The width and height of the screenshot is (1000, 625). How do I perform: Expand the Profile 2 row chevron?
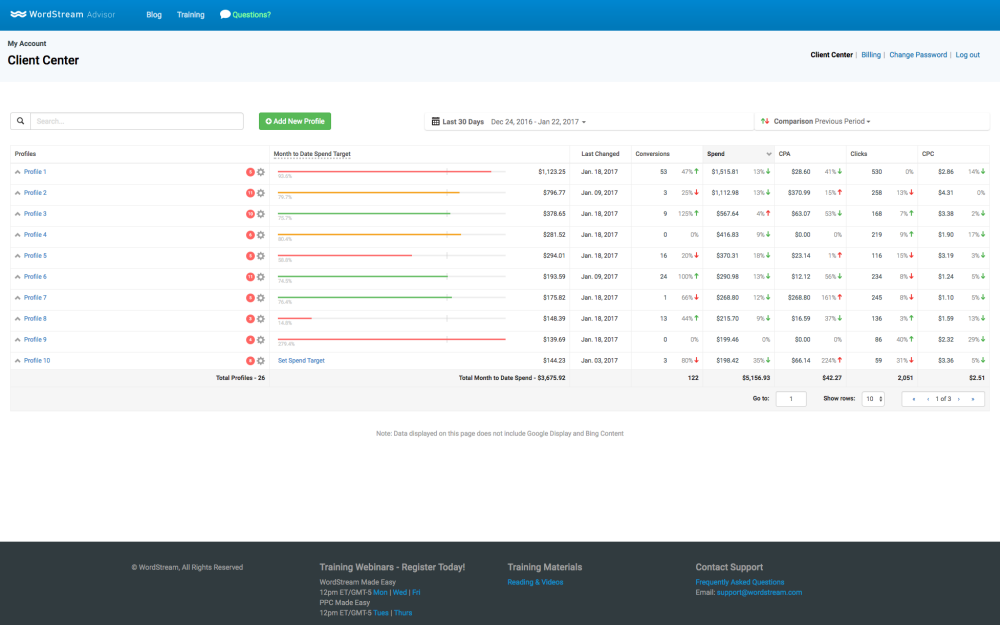17,193
